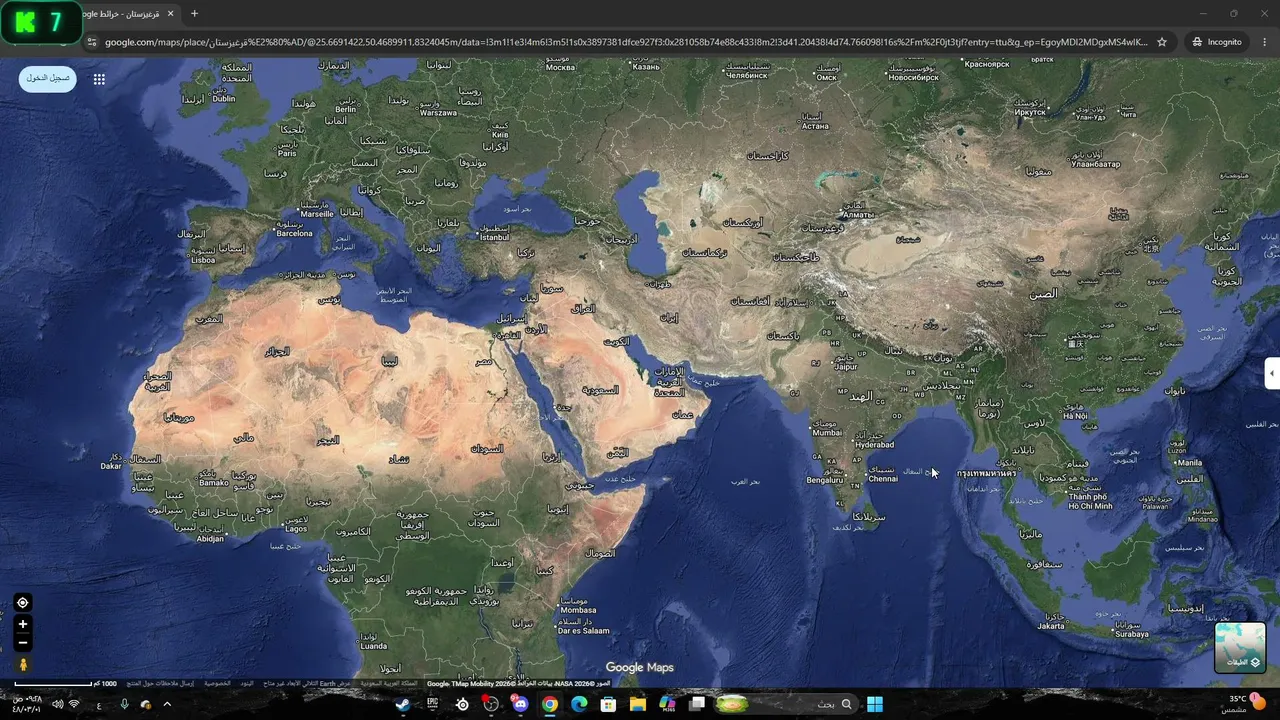The height and width of the screenshot is (720, 1280).
Task: Launch Microsoft Edge from taskbar
Action: tap(579, 704)
